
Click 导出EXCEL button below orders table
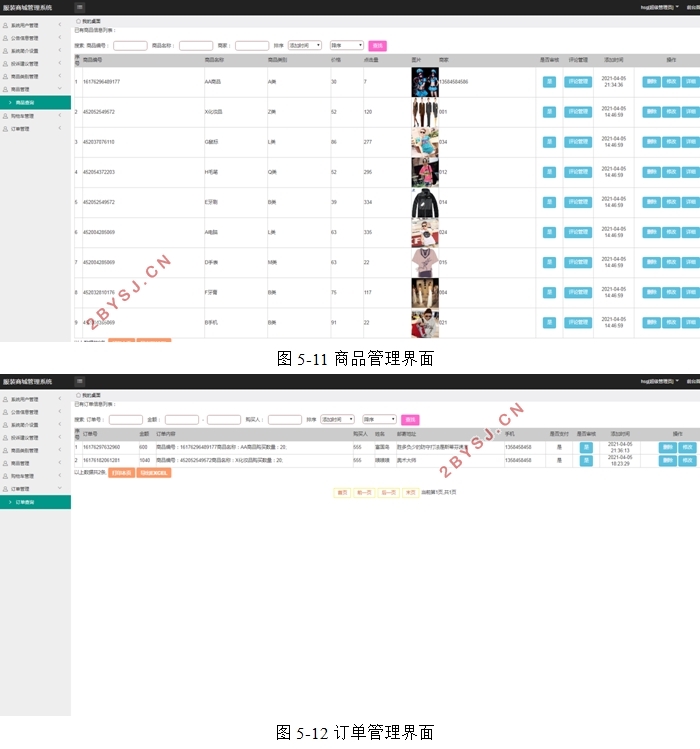(154, 473)
